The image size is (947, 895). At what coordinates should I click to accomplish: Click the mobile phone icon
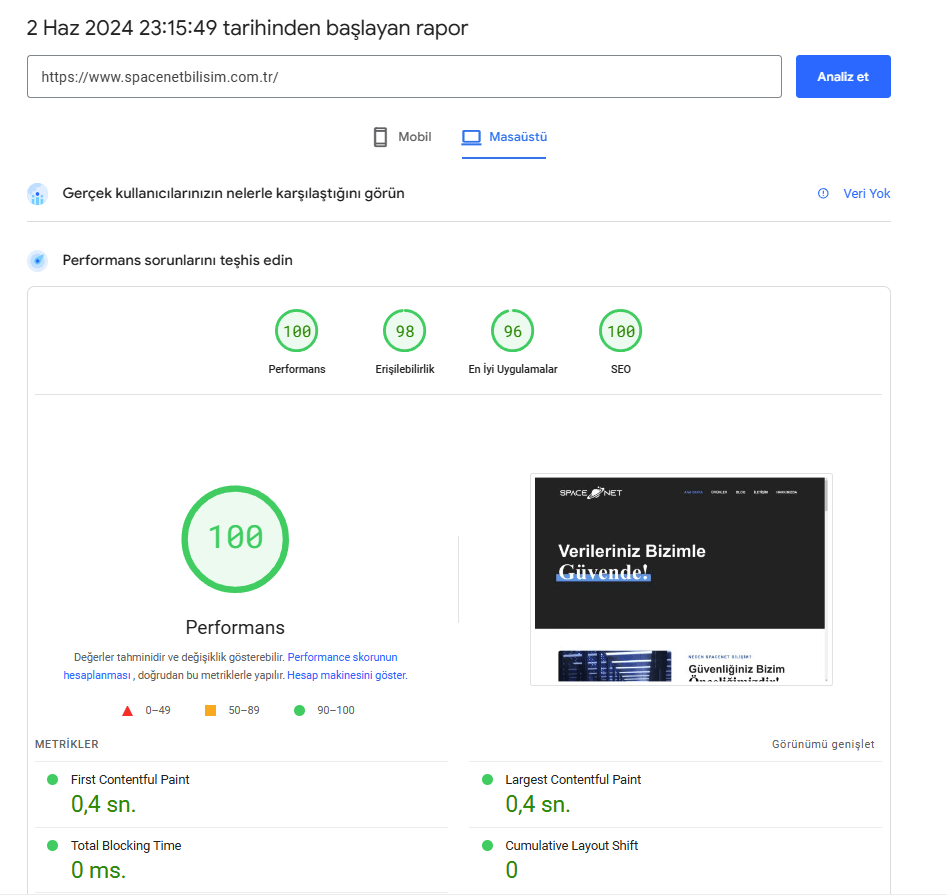click(x=380, y=137)
